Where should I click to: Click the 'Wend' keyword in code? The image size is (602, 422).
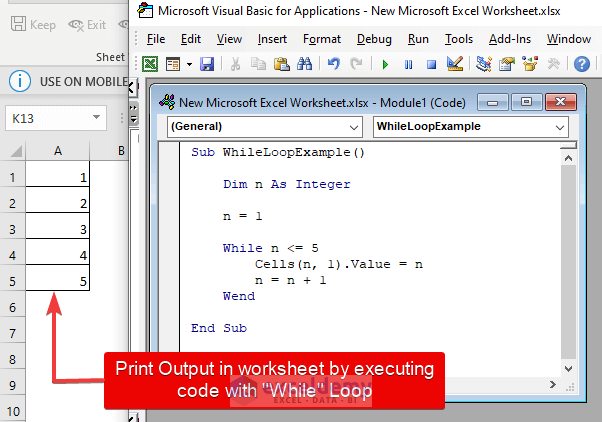[239, 296]
